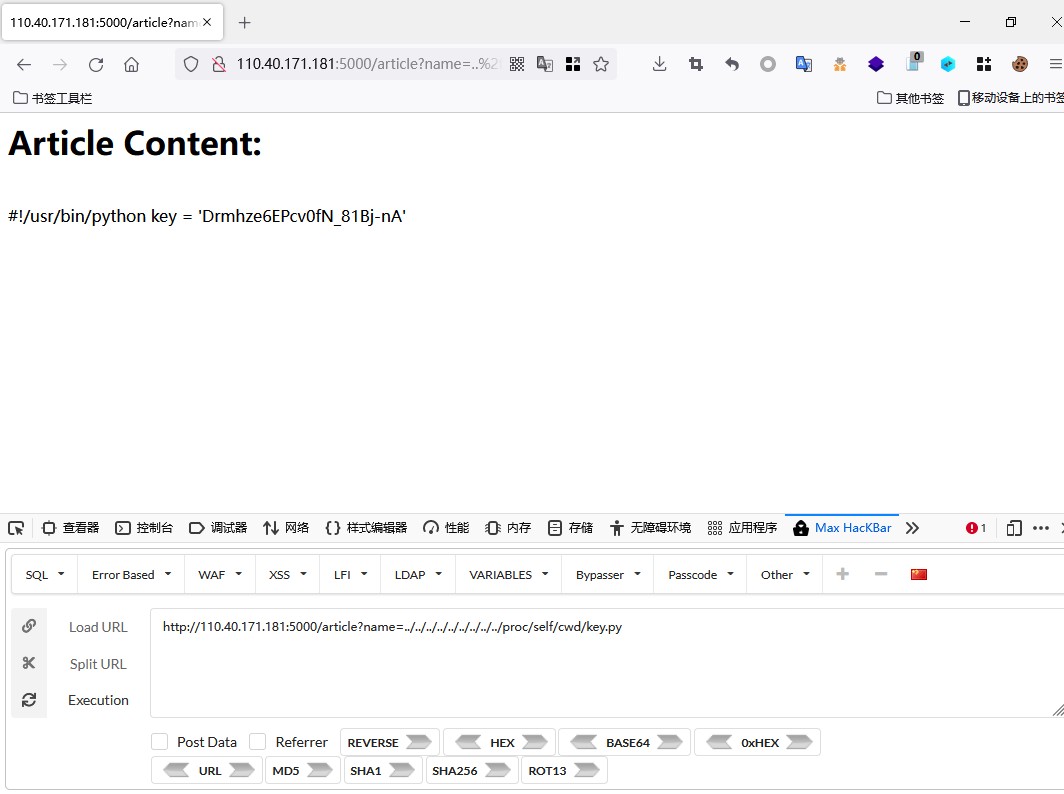The image size is (1064, 794).
Task: Click the REVERSE encode button
Action: point(390,742)
